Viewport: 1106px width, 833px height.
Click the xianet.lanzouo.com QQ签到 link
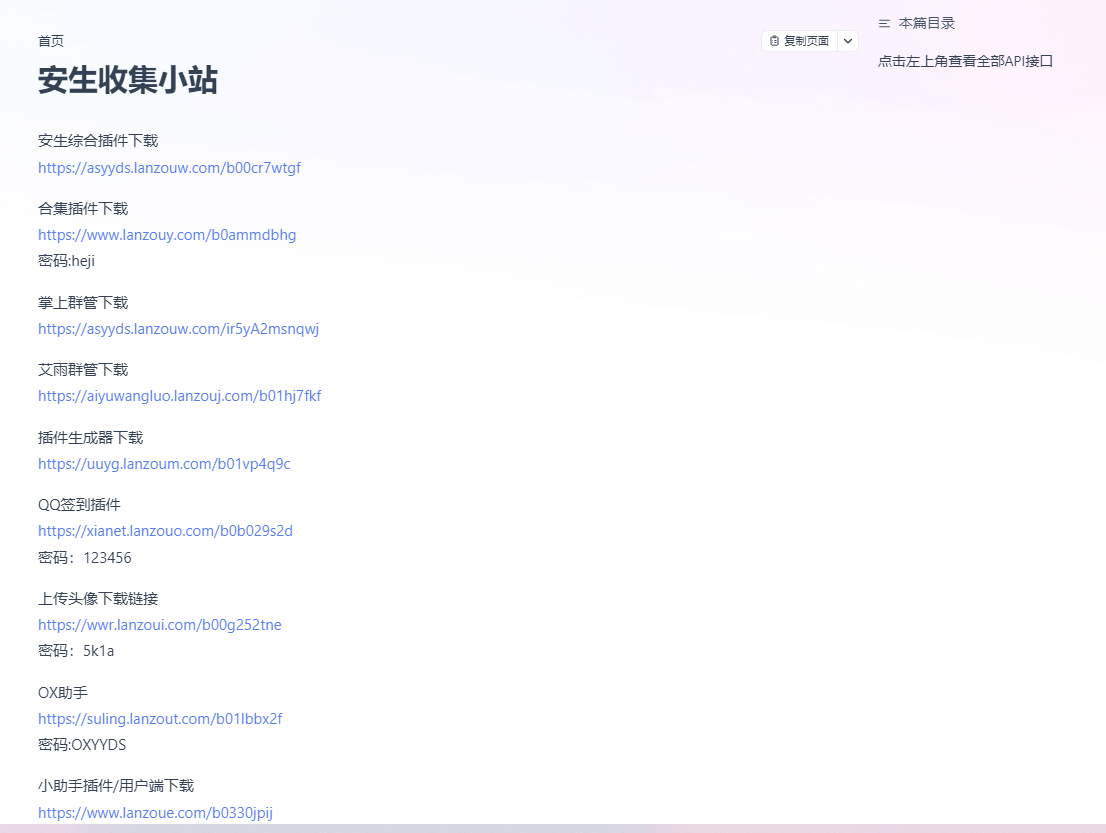coord(165,531)
